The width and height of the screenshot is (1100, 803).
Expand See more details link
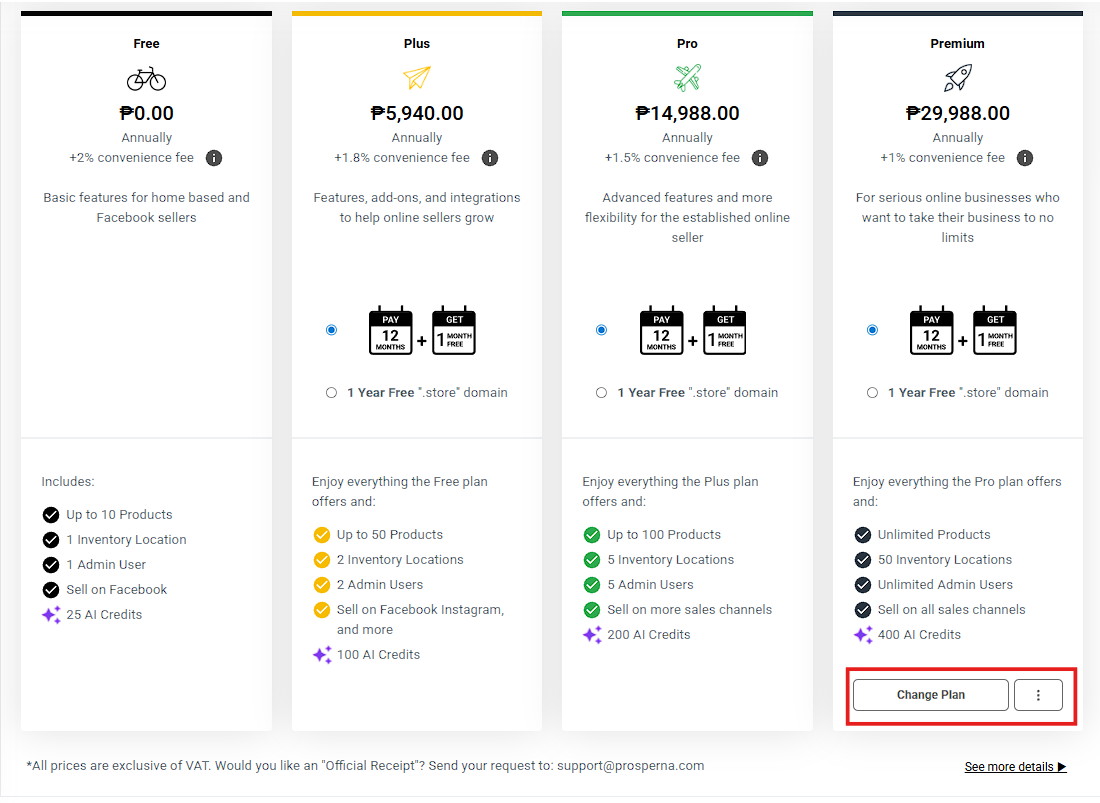point(1015,767)
